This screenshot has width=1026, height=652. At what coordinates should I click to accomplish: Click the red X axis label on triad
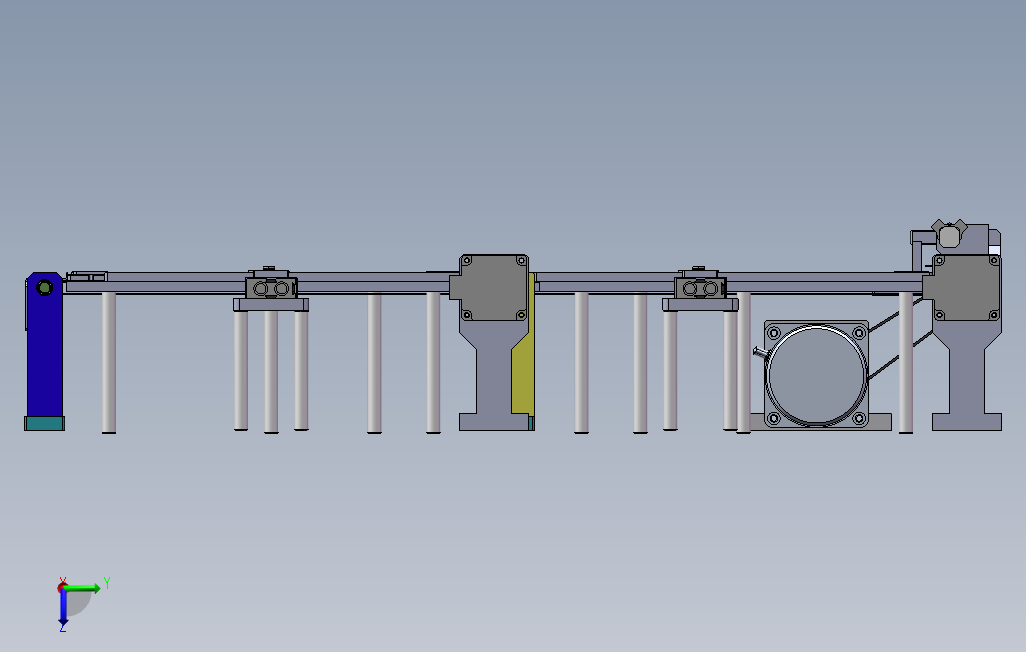63,581
